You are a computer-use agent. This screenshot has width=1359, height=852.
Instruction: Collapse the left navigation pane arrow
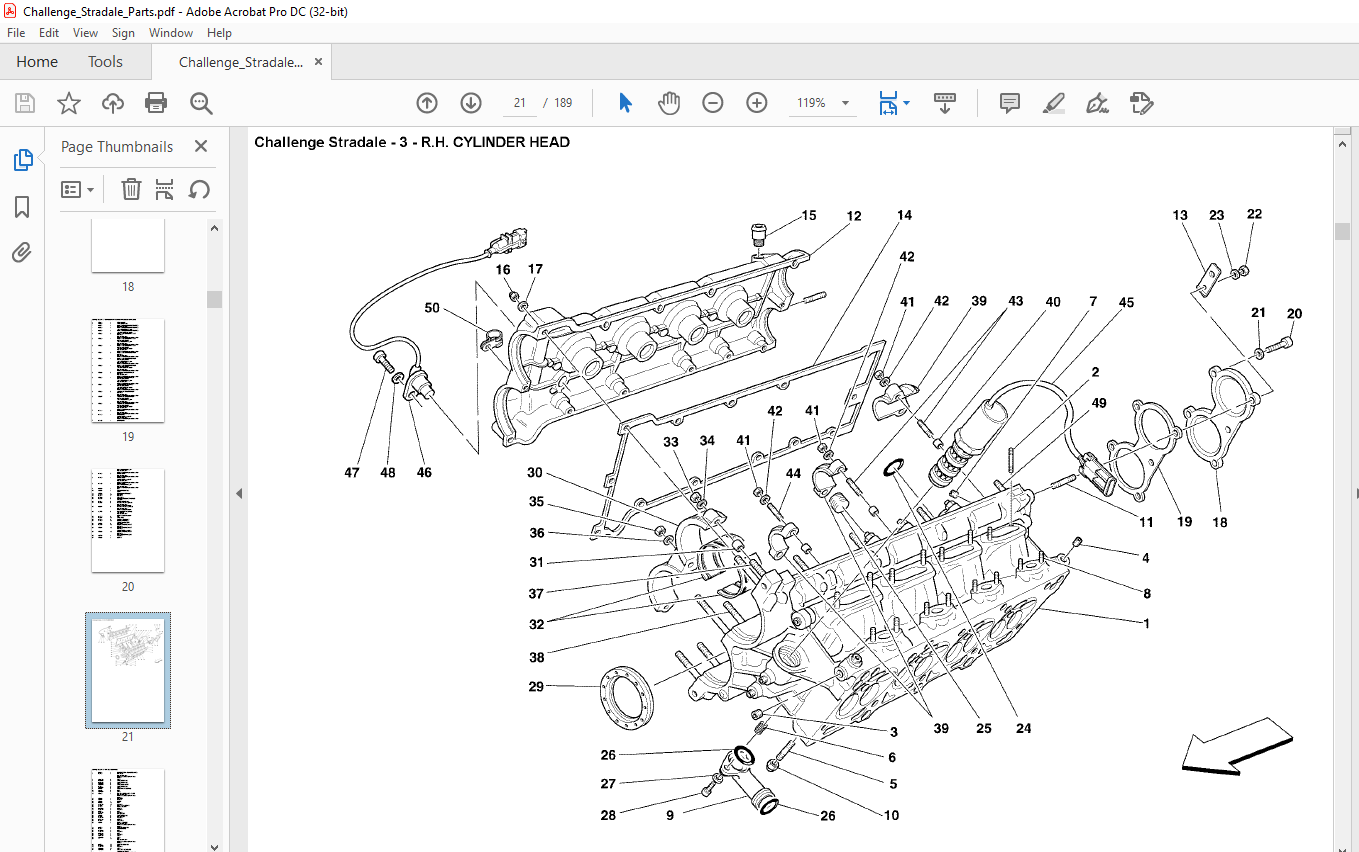point(238,494)
